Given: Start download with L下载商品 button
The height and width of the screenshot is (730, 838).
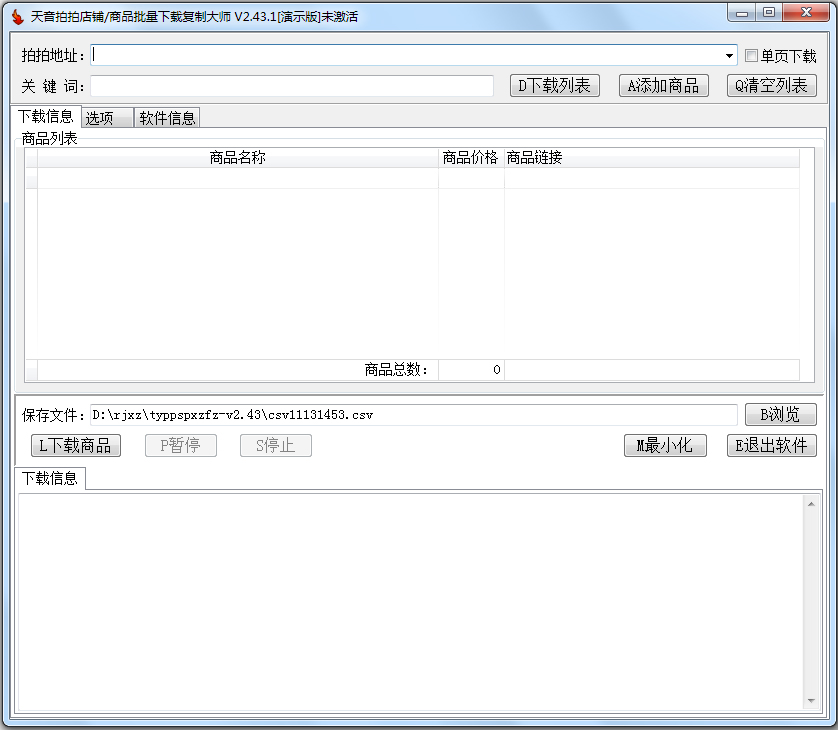Looking at the screenshot, I should pos(75,446).
